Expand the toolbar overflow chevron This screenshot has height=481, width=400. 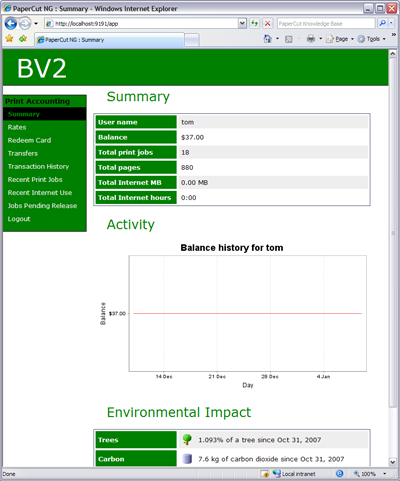pyautogui.click(x=394, y=35)
